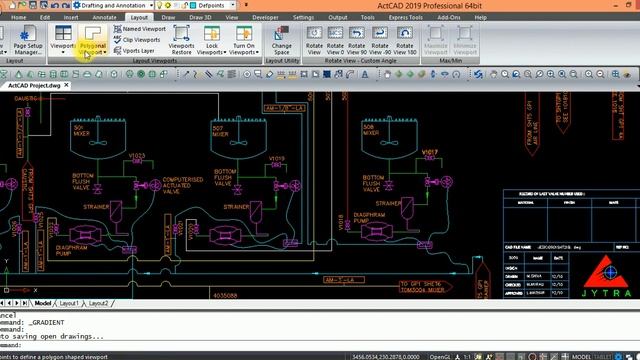Click the undo arrow in the quick access bar

54,5
